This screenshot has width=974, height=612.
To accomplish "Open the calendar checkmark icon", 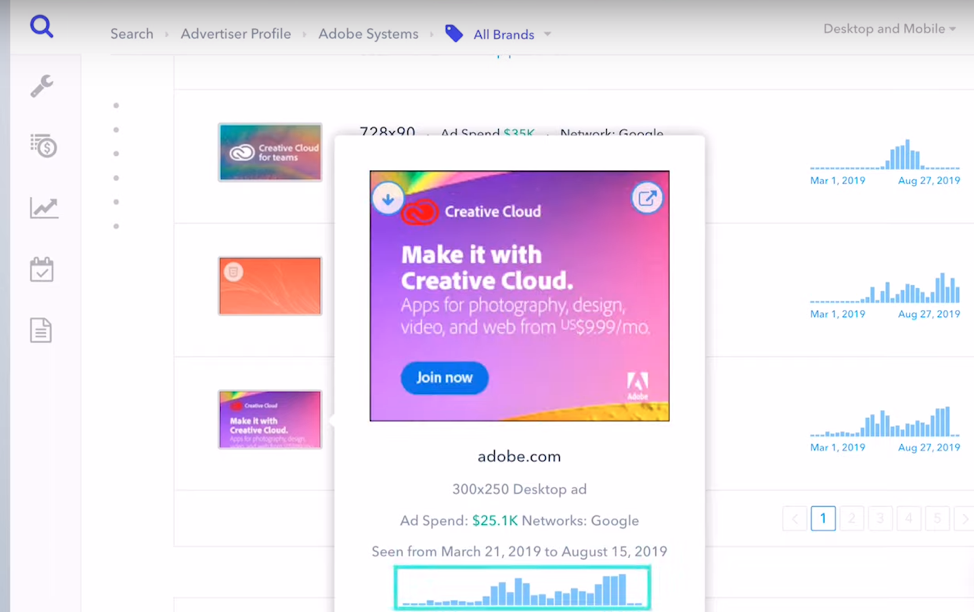I will pyautogui.click(x=42, y=270).
